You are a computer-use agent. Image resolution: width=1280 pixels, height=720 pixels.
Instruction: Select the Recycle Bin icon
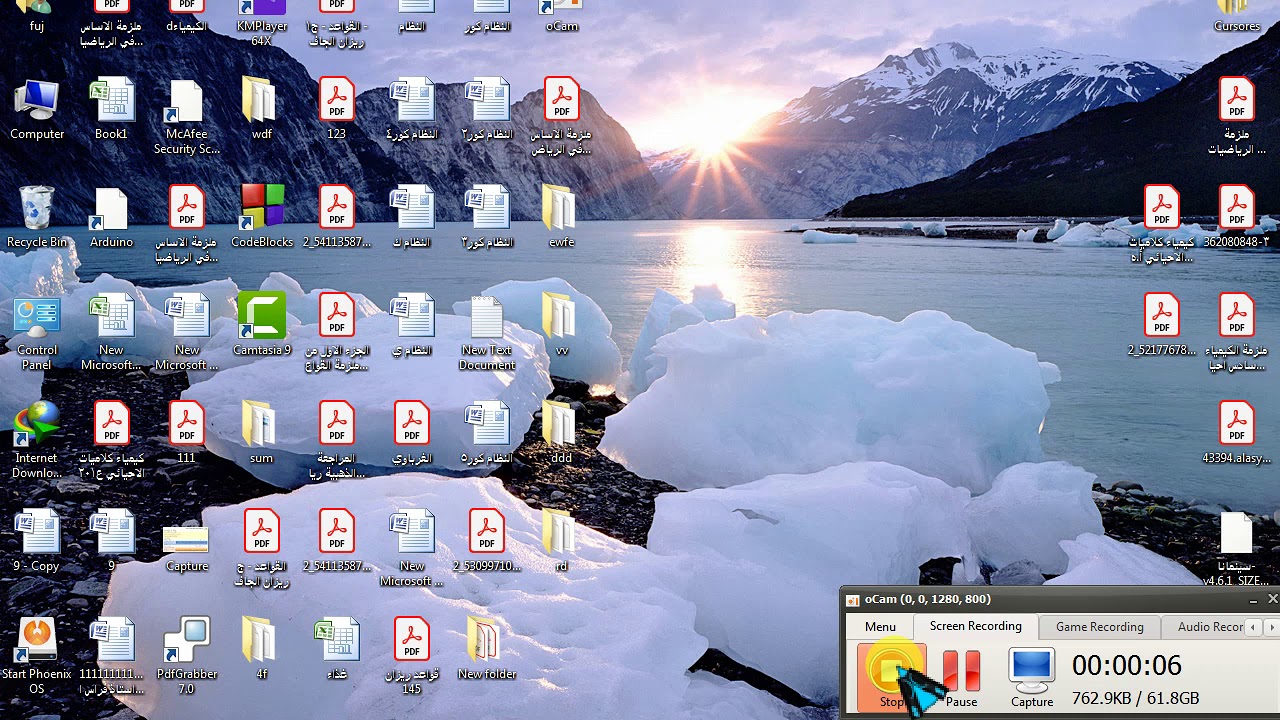(x=37, y=217)
